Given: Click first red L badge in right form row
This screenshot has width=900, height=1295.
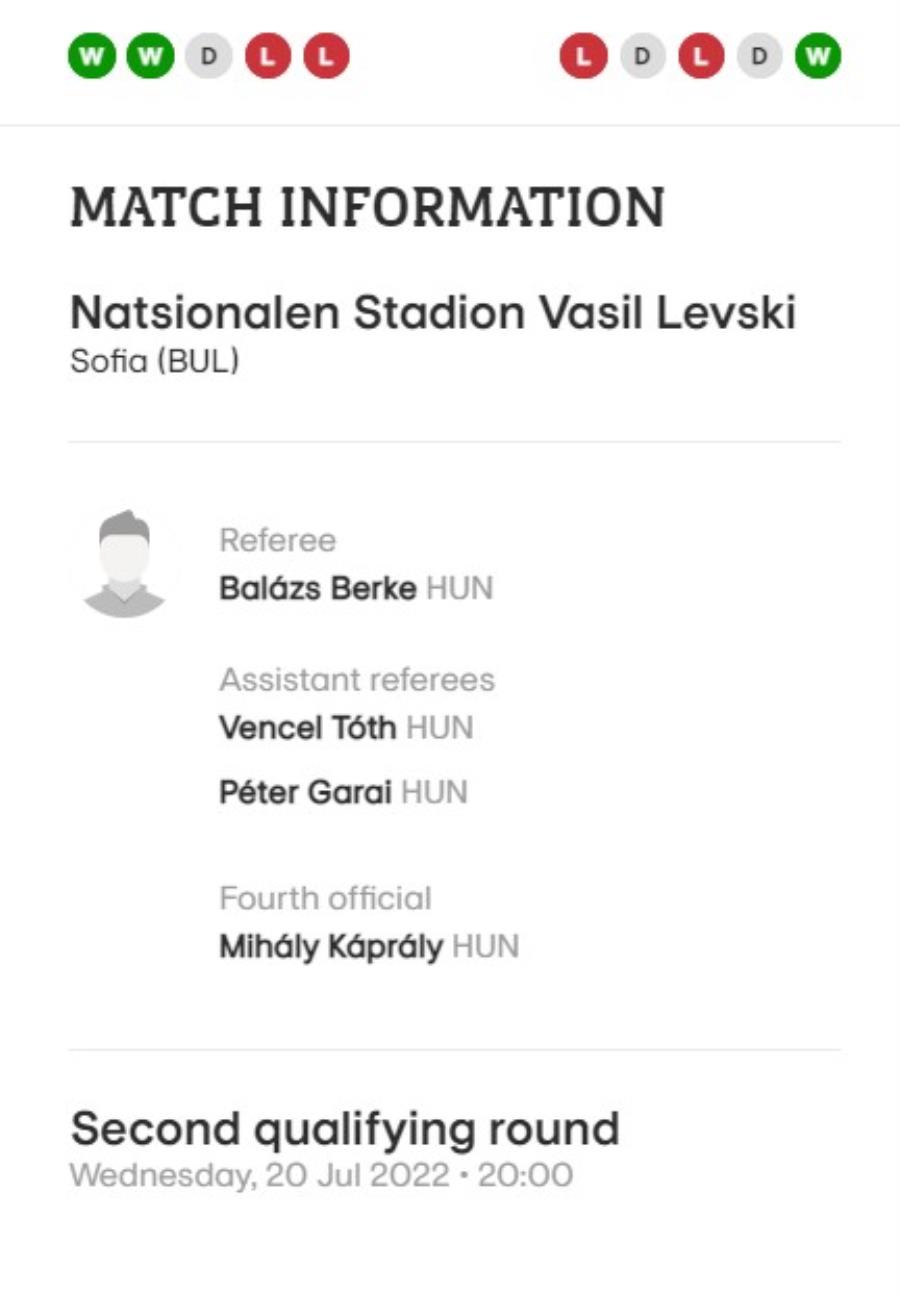Looking at the screenshot, I should pos(584,56).
